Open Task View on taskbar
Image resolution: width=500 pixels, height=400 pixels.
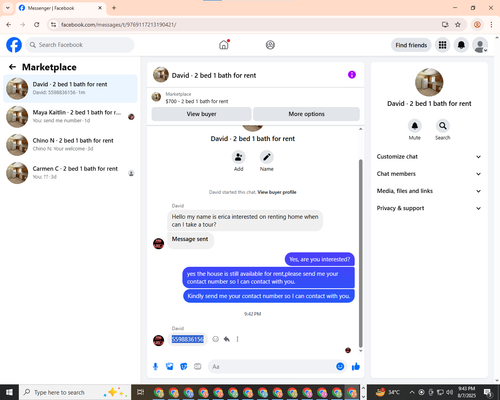141,392
